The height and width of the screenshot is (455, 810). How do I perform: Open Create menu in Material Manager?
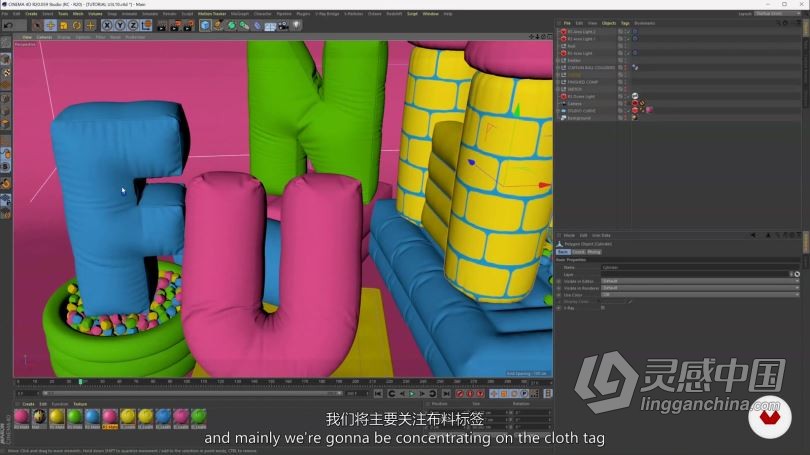tap(28, 404)
